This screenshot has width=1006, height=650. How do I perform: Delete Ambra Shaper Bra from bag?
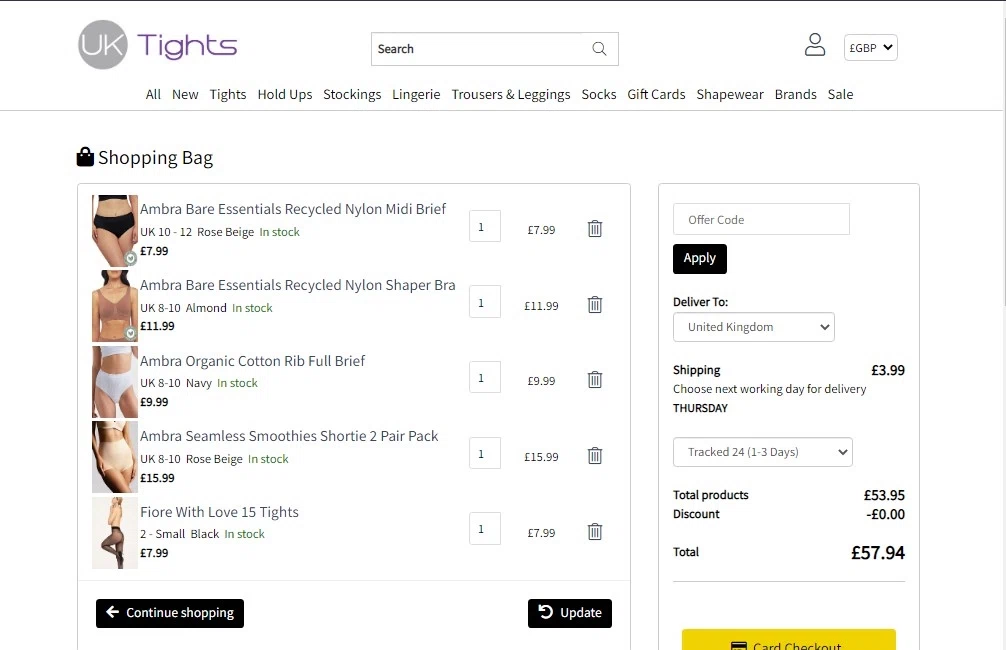pyautogui.click(x=595, y=304)
